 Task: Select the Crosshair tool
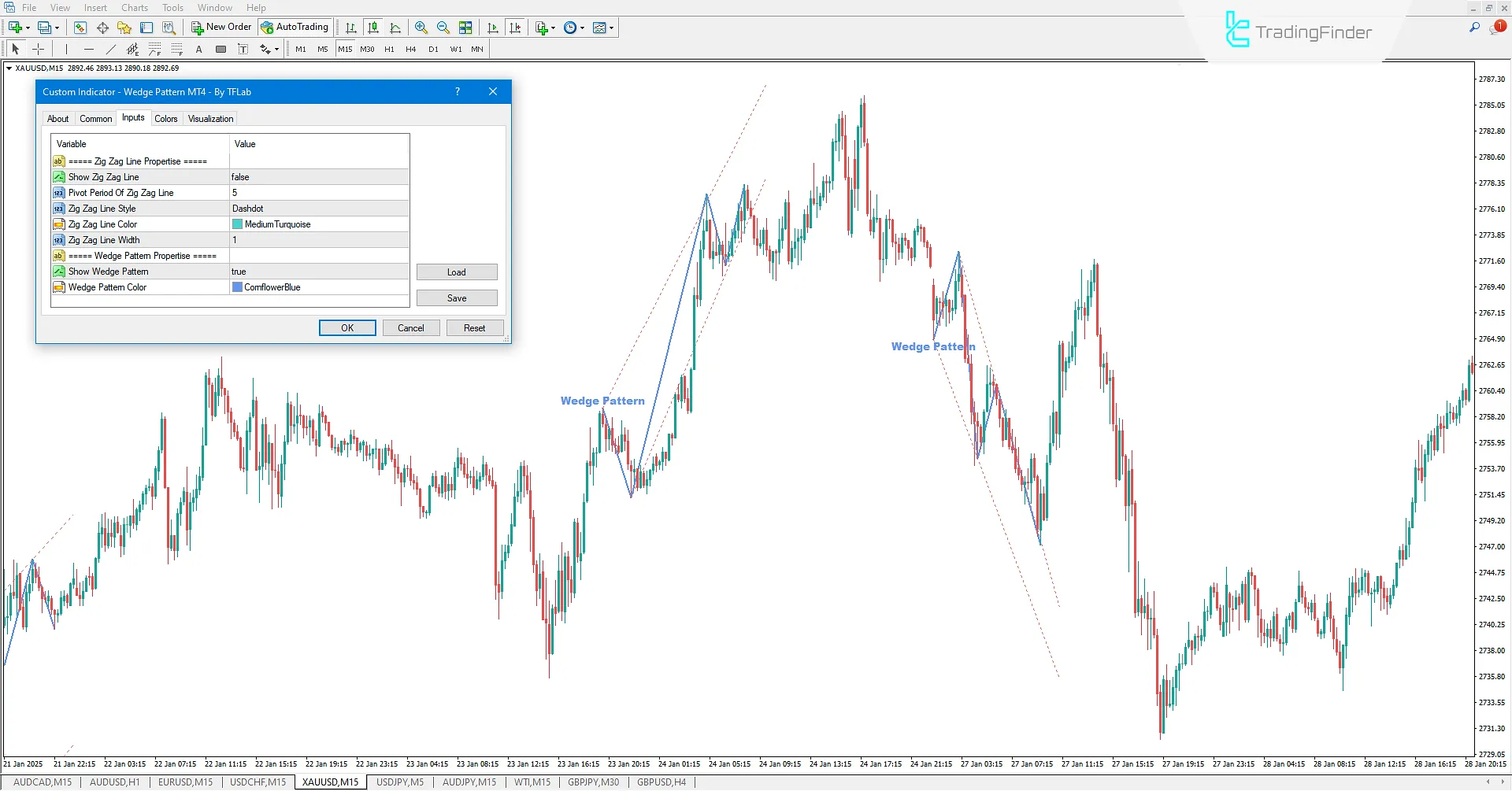coord(38,49)
